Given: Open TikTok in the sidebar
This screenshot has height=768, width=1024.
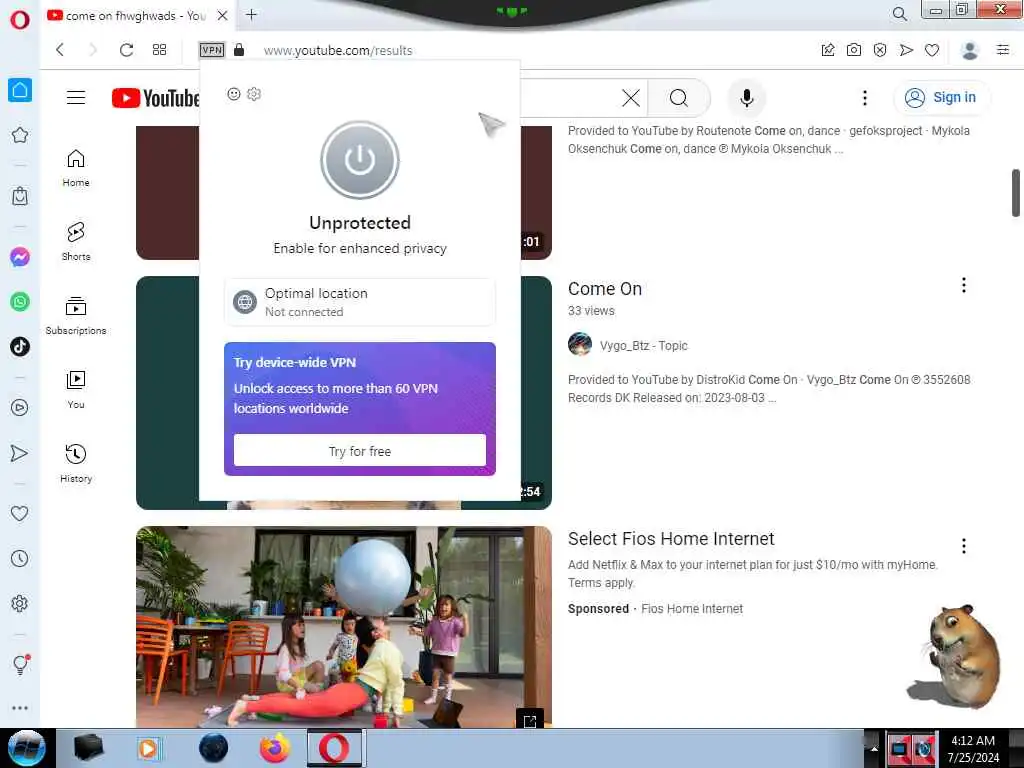Looking at the screenshot, I should coord(20,346).
